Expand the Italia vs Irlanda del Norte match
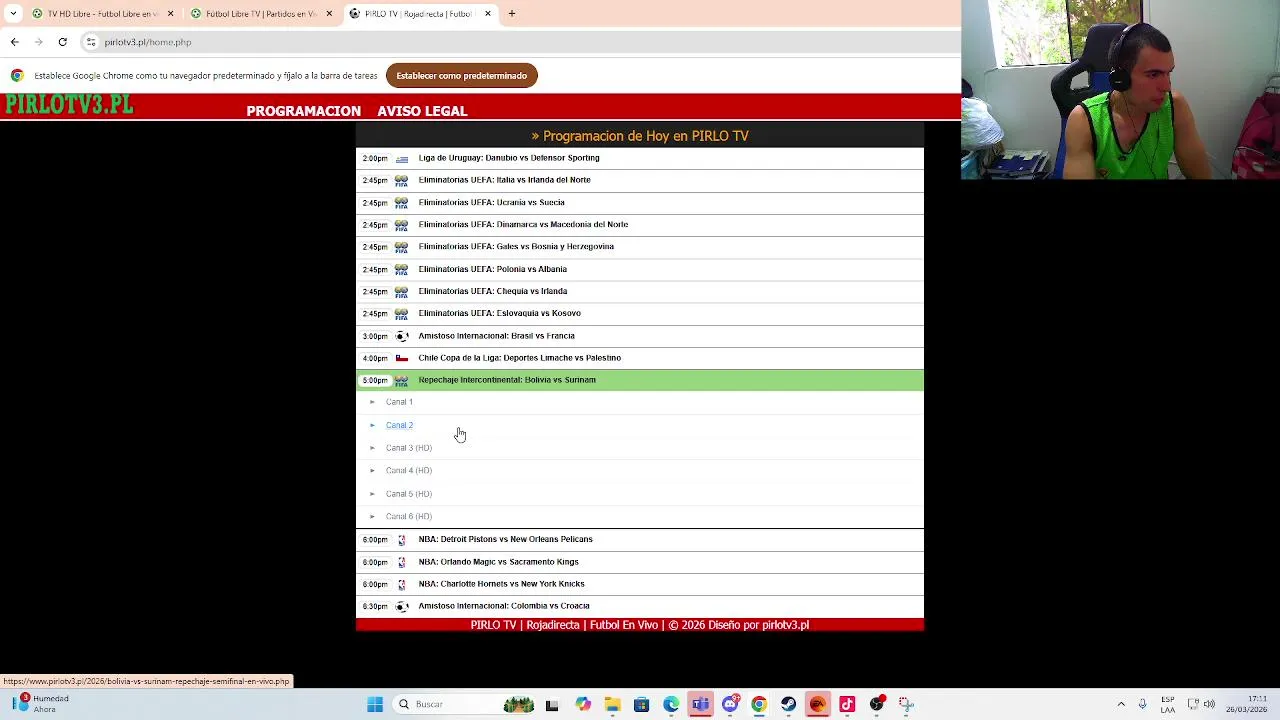 [x=640, y=180]
